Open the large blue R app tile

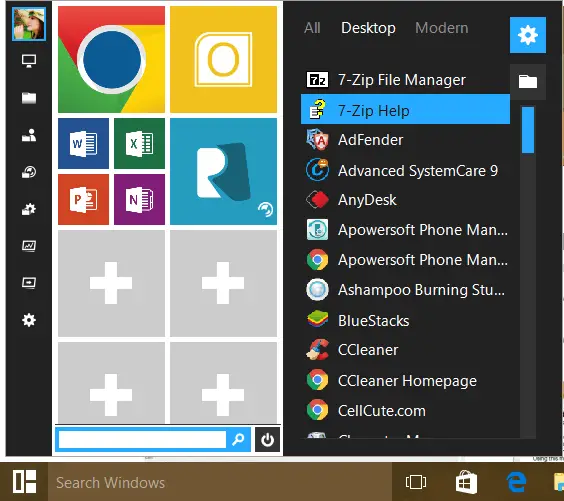(x=223, y=172)
